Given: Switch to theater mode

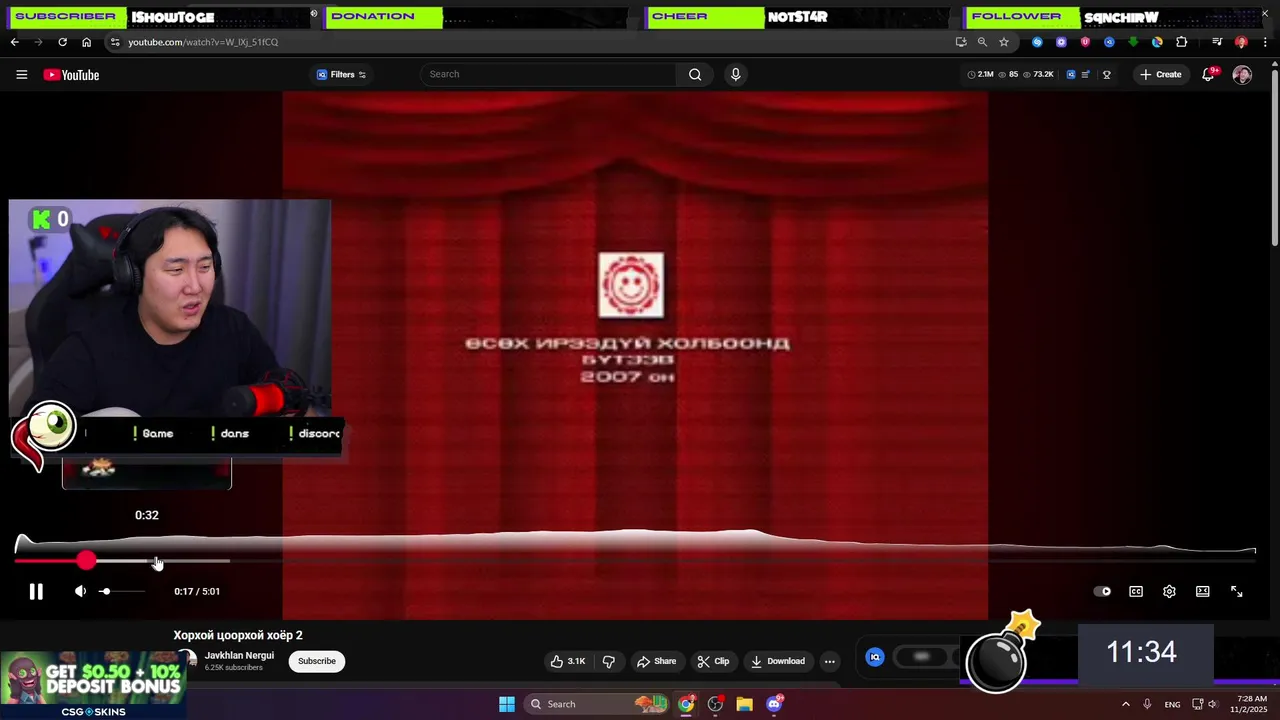Looking at the screenshot, I should point(1203,591).
